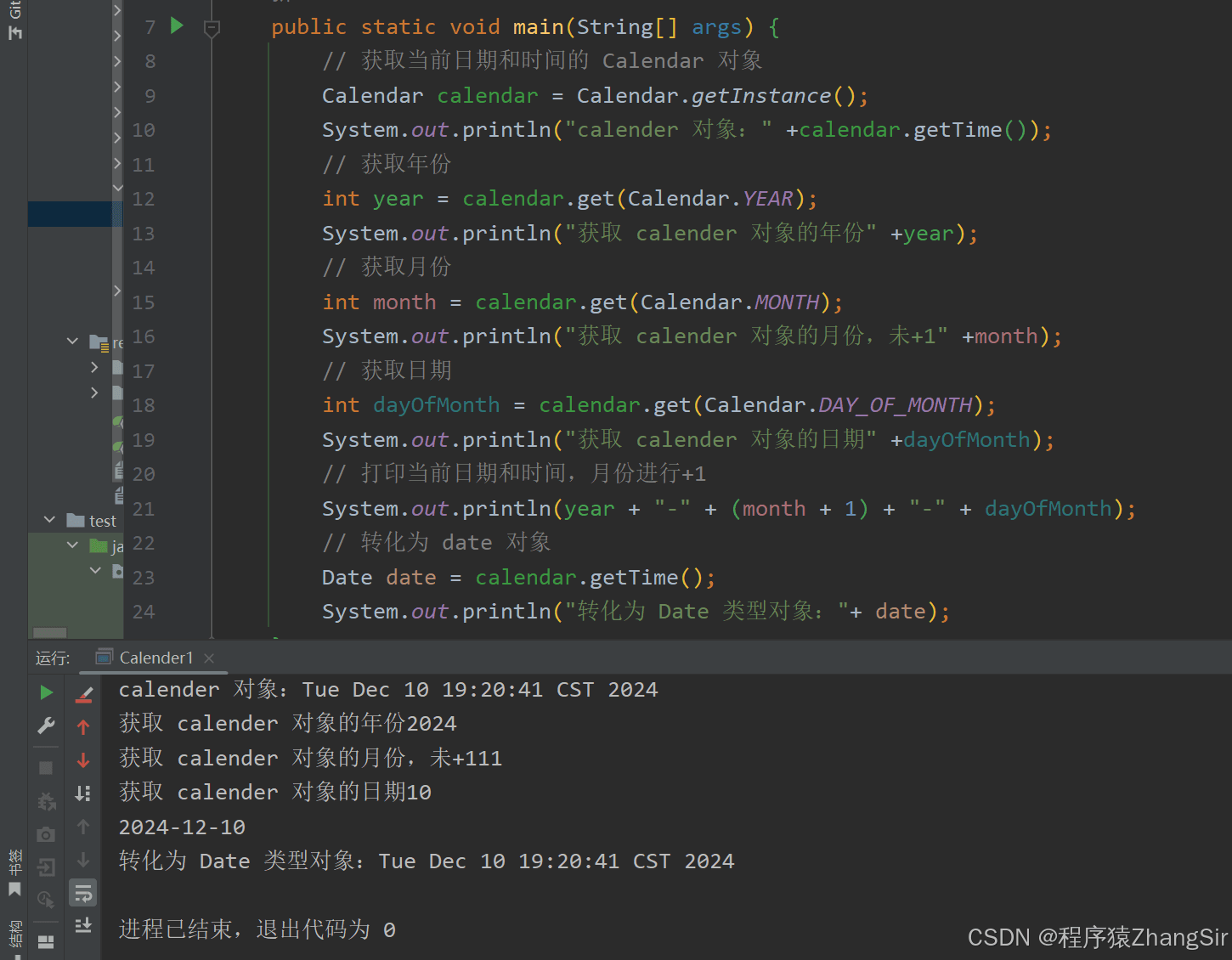The width and height of the screenshot is (1232, 960).
Task: Collapse the re resources folder chevron
Action: pyautogui.click(x=72, y=341)
